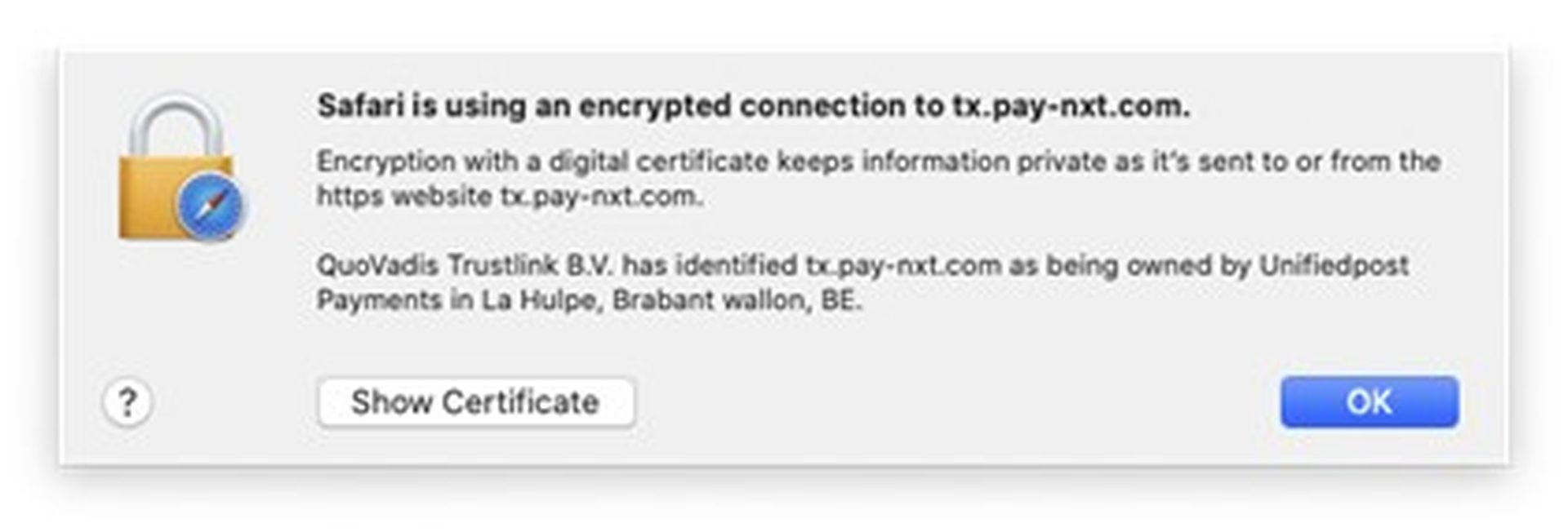Confirm the dialog with the blue OK button
The image size is (1568, 532).
(x=1369, y=401)
